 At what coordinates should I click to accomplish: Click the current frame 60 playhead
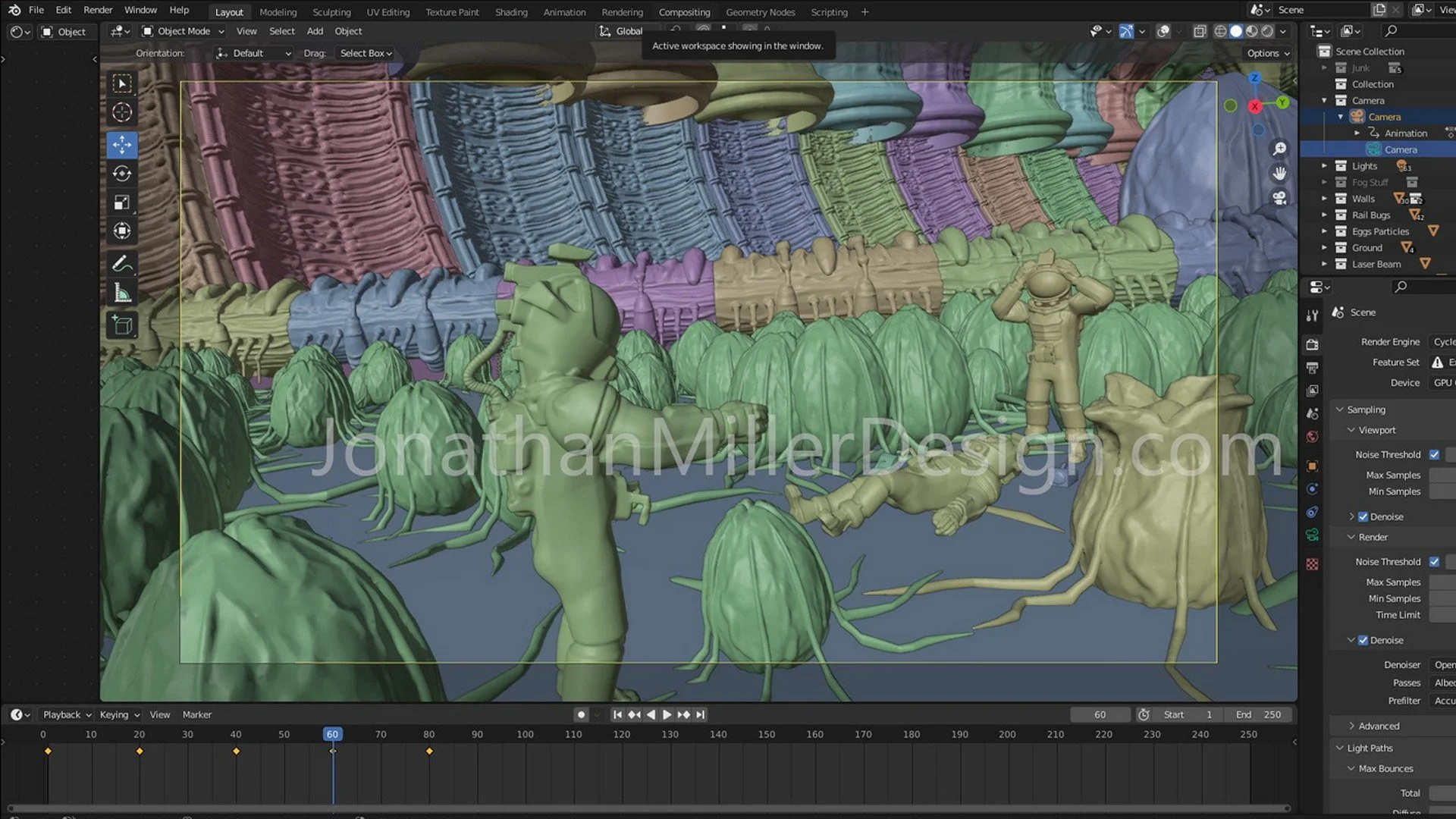click(x=332, y=735)
